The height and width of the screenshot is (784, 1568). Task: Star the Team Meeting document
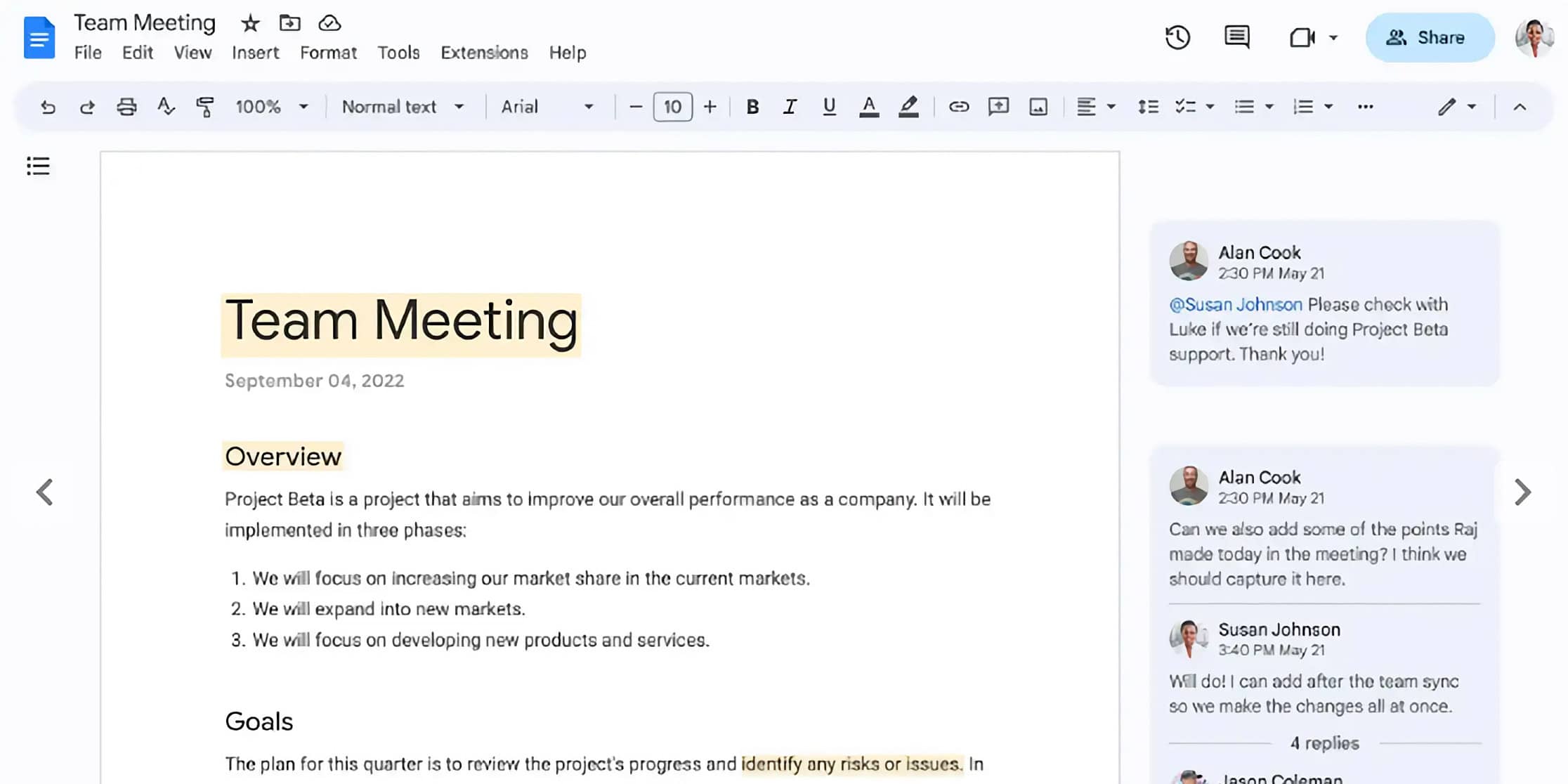(x=250, y=24)
